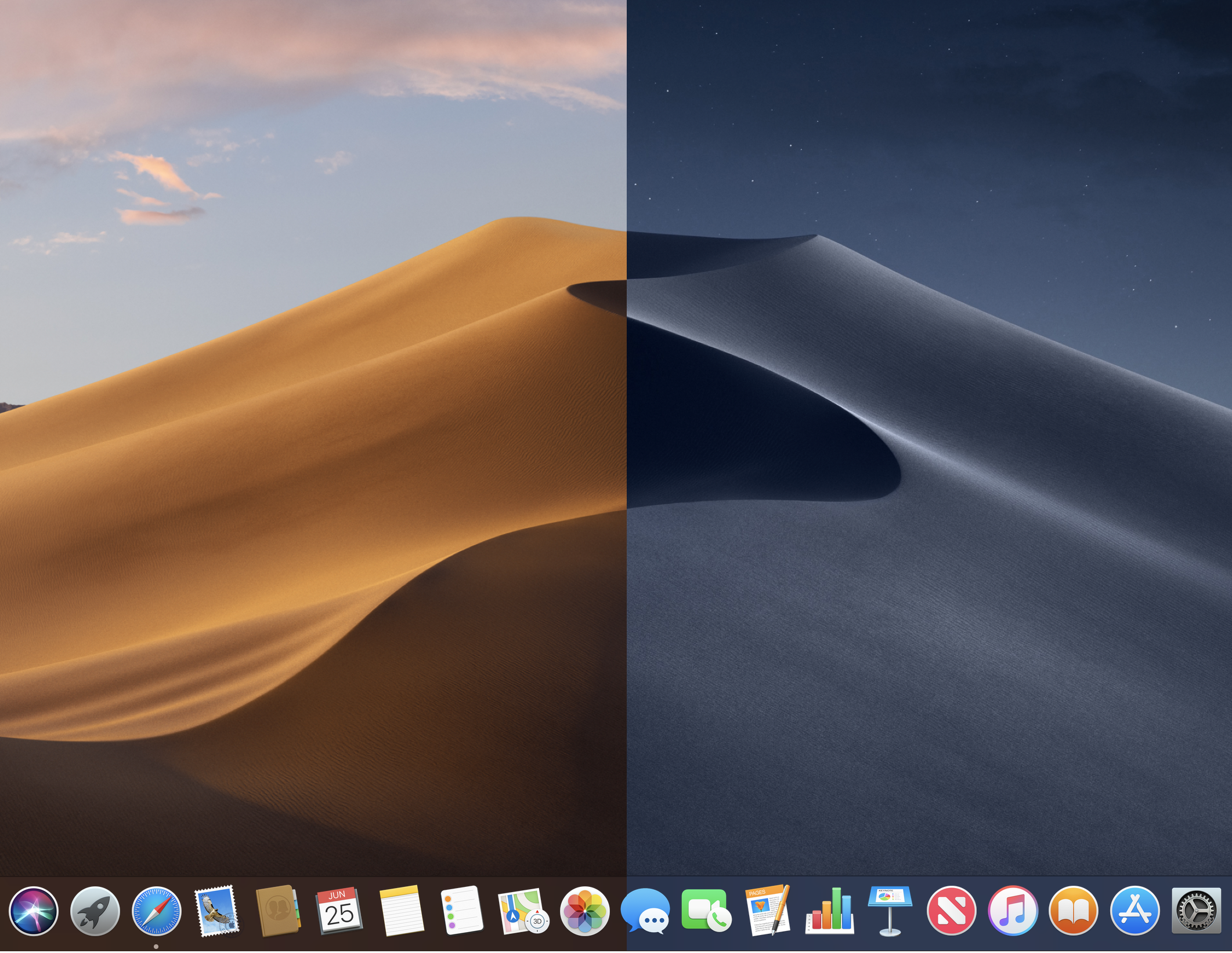This screenshot has height=953, width=1232.
Task: Open Calendar showing Jun 25
Action: pos(339,911)
